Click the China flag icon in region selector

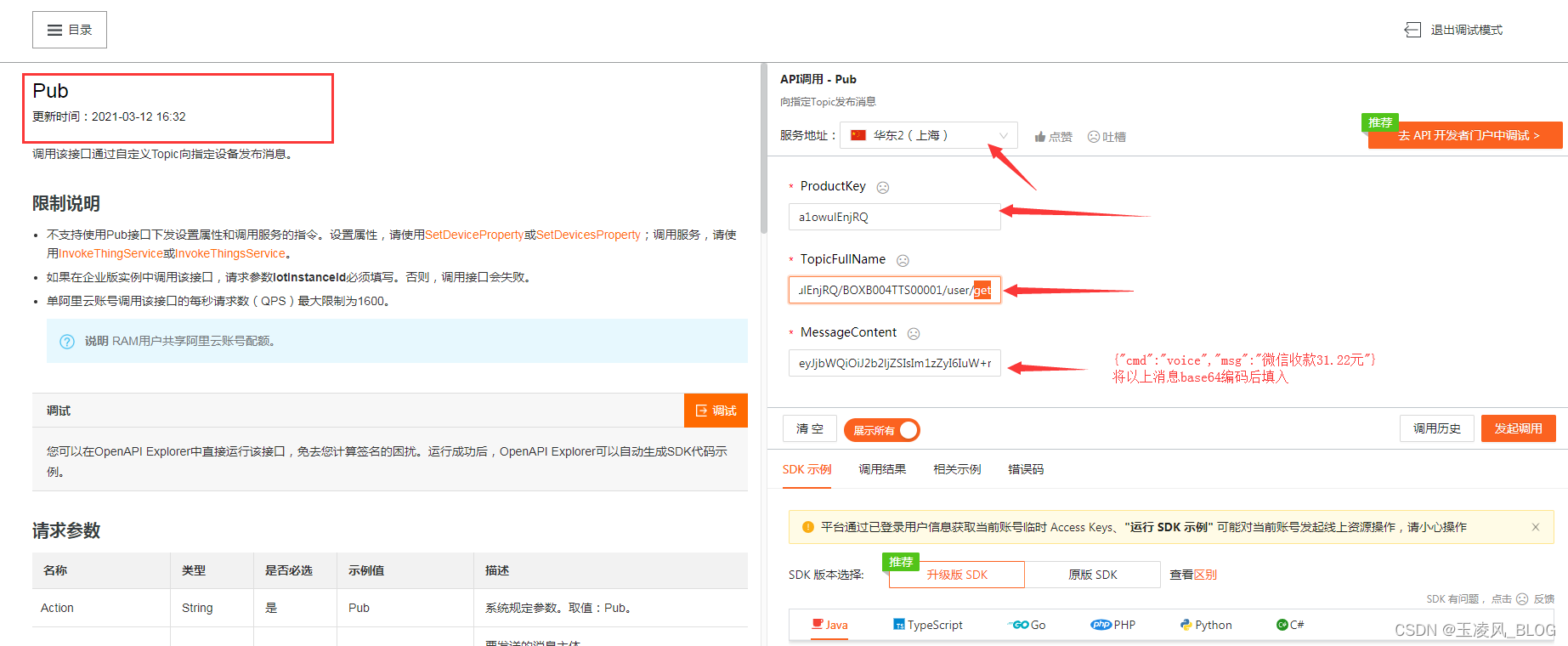tap(858, 135)
